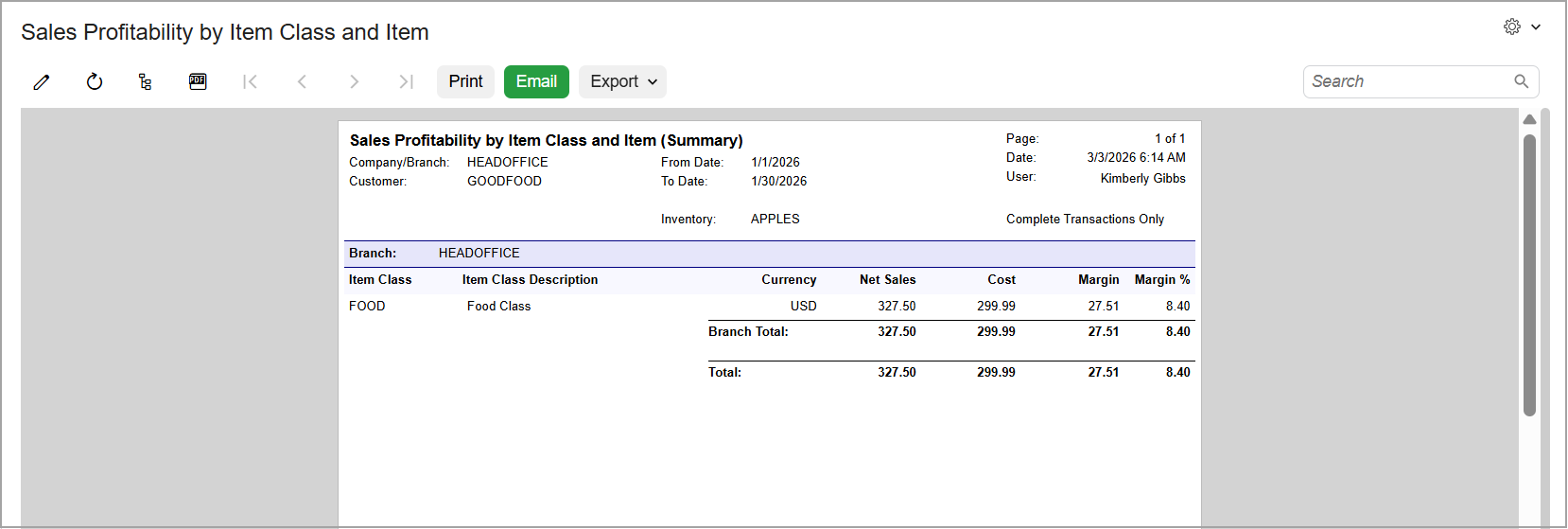Click the magnifier search icon
Screen dimensions: 1568x529
(1521, 81)
